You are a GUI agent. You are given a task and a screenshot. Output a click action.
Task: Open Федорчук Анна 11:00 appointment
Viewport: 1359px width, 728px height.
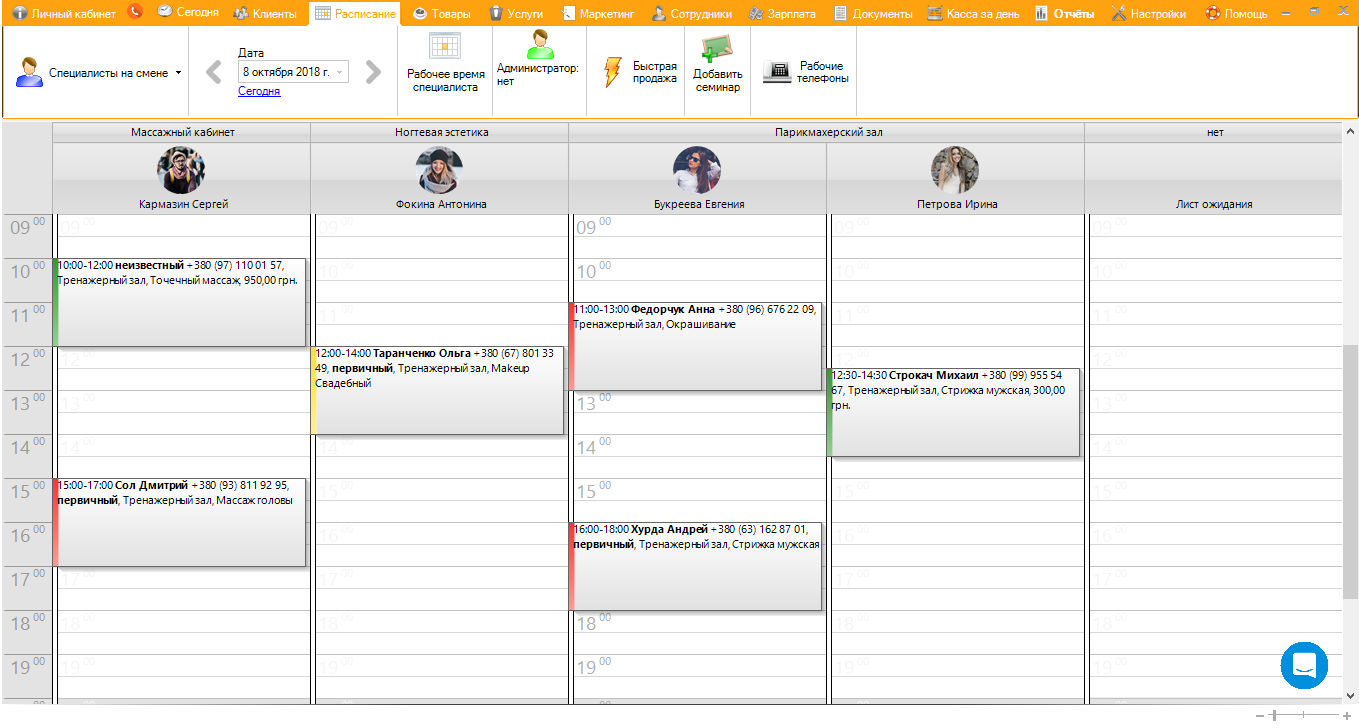point(695,346)
